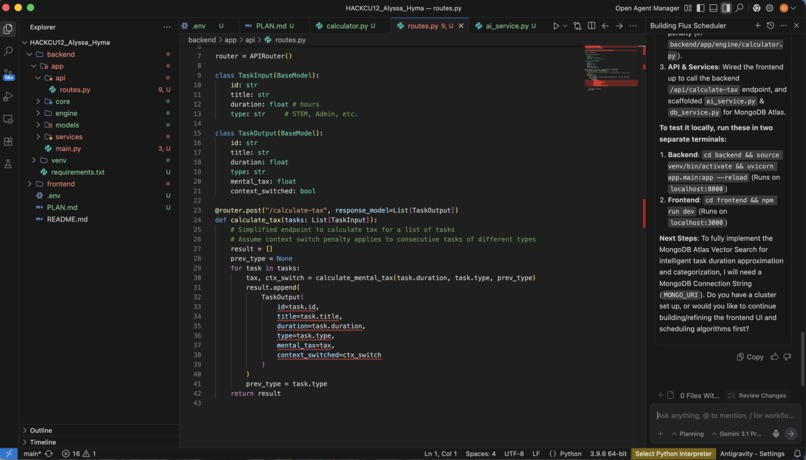
Task: Click the Ask anything chat input field
Action: click(x=725, y=415)
